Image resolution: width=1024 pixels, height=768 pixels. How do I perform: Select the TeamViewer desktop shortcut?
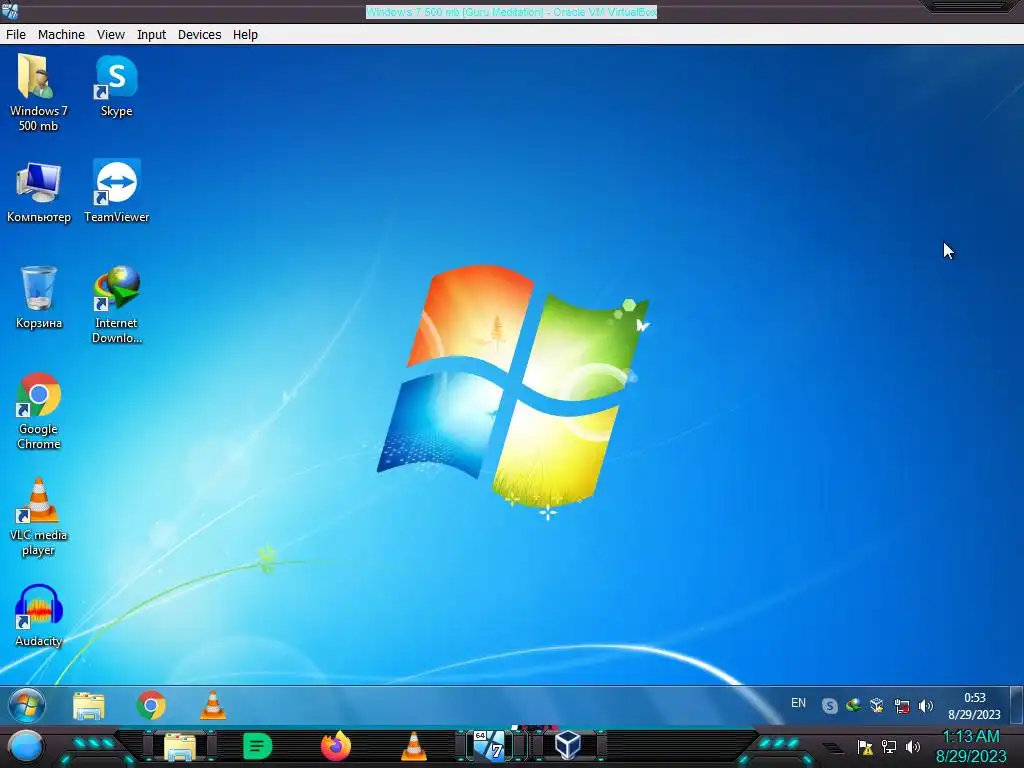click(116, 191)
